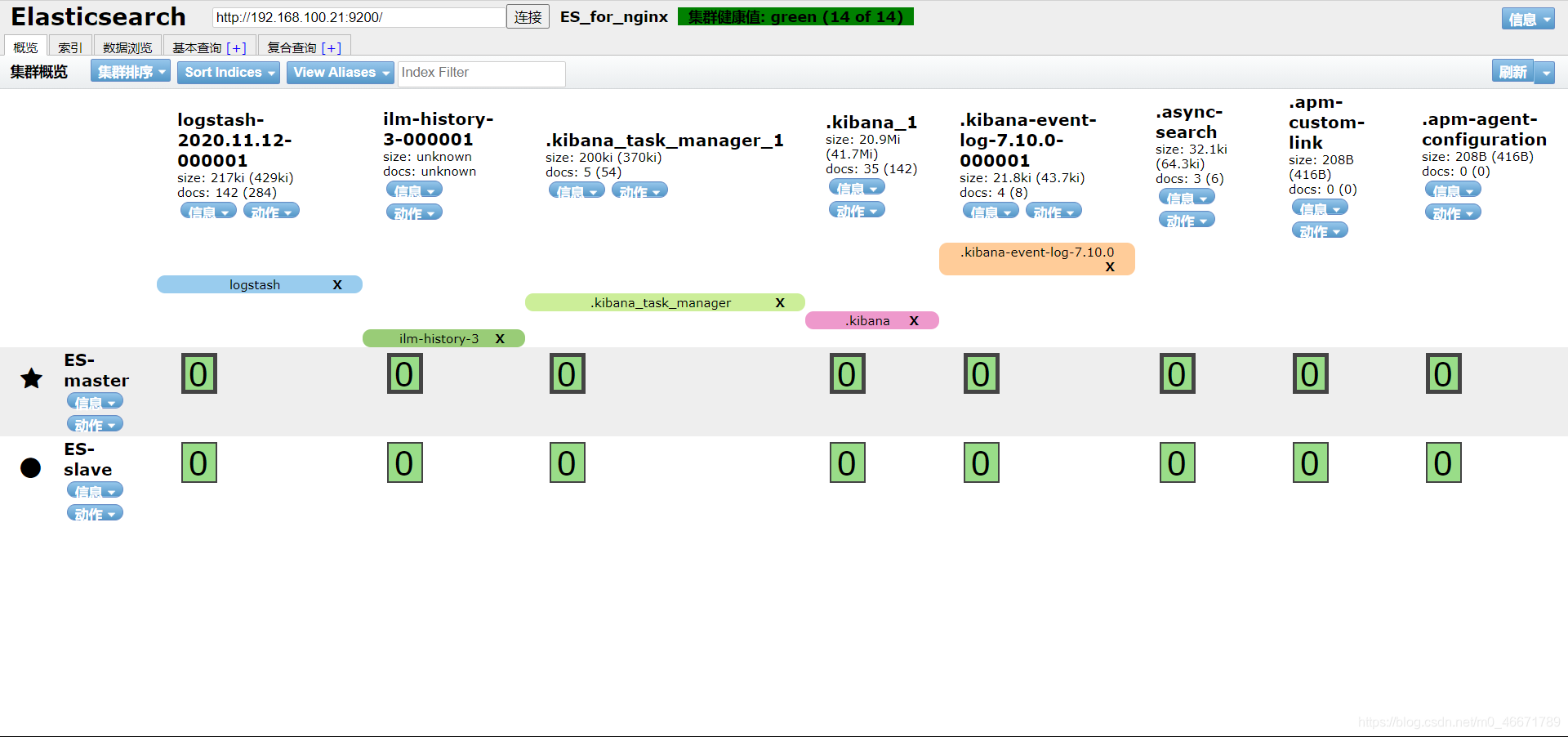Expand the refresh interval dropdown arrow
The image size is (1568, 737).
point(1544,72)
